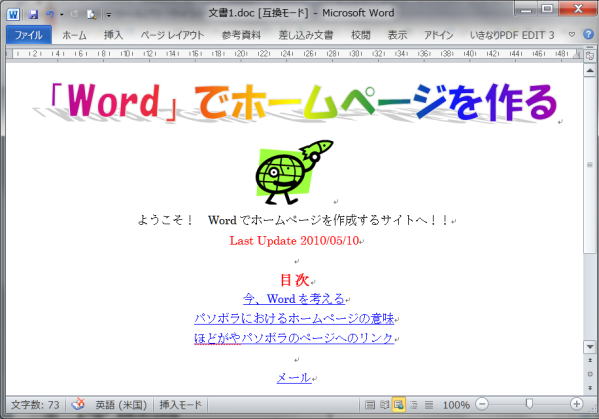Click the ようこそ！ welcome sentence text

(x=293, y=220)
